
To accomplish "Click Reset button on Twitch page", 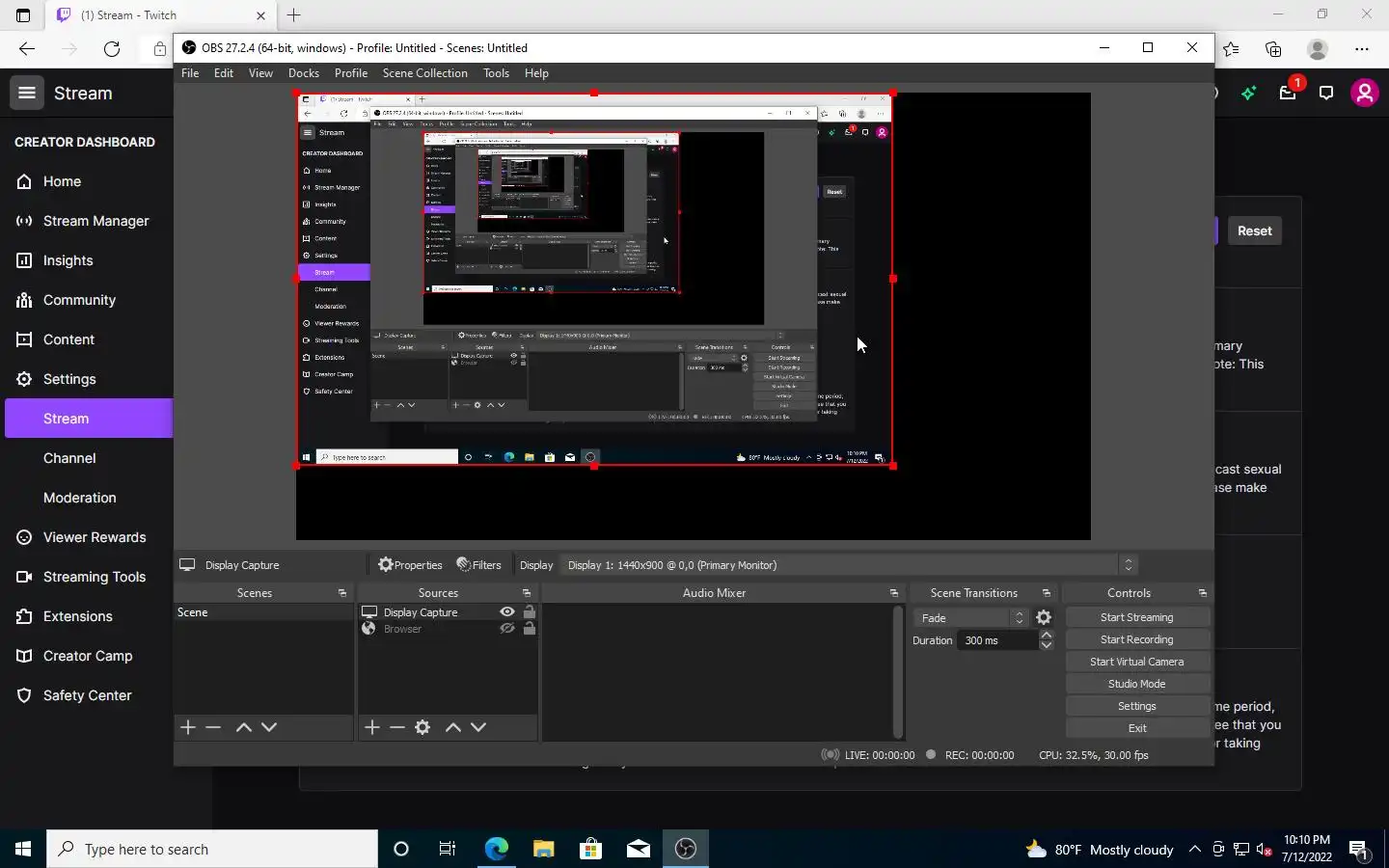I will click(x=1255, y=231).
